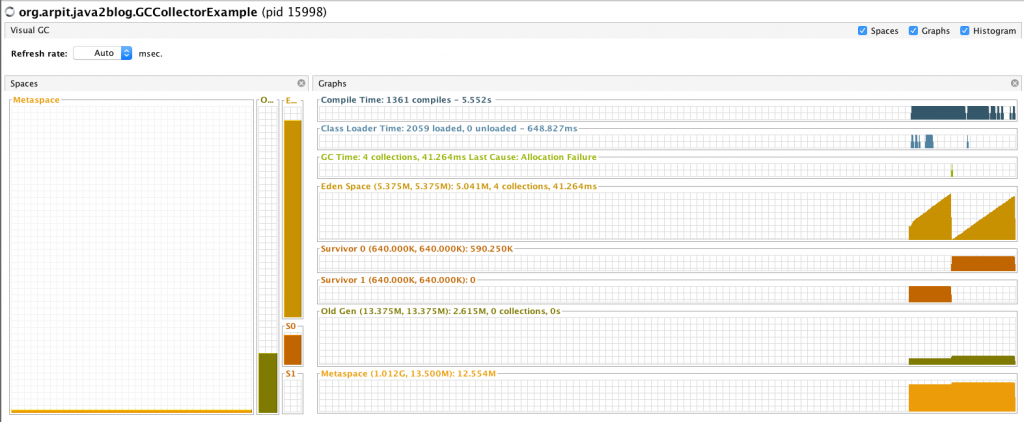Click the loading spinner icon beside title

[10, 12]
